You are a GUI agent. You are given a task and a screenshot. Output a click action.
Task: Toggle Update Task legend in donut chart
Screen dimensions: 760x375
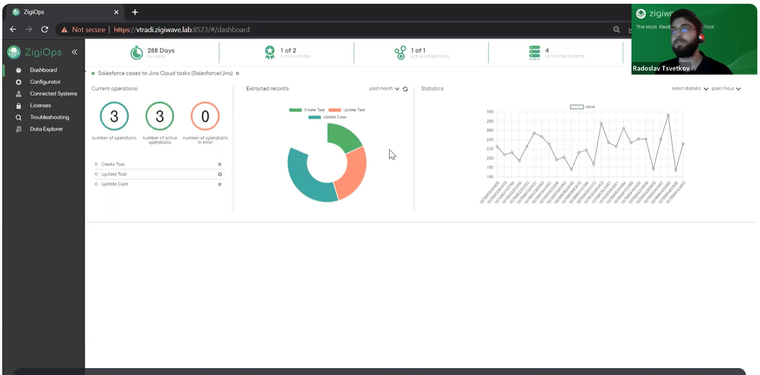(x=347, y=110)
